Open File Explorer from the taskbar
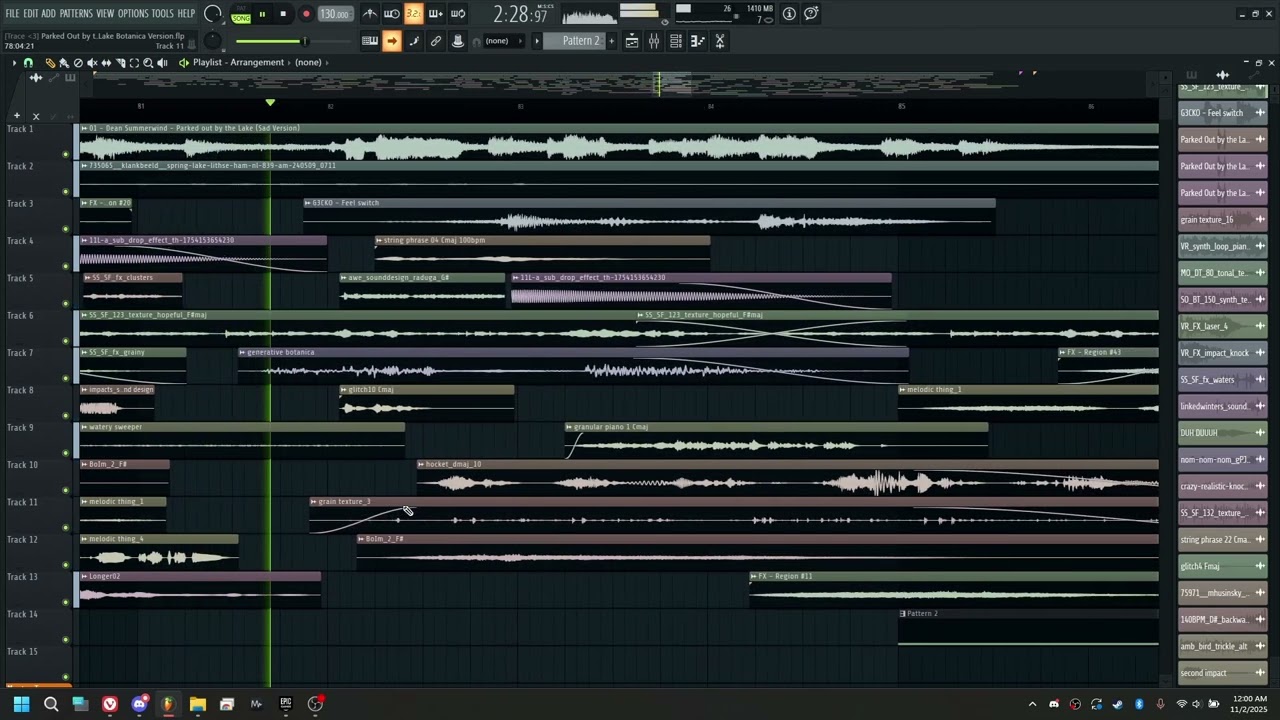 pos(198,704)
